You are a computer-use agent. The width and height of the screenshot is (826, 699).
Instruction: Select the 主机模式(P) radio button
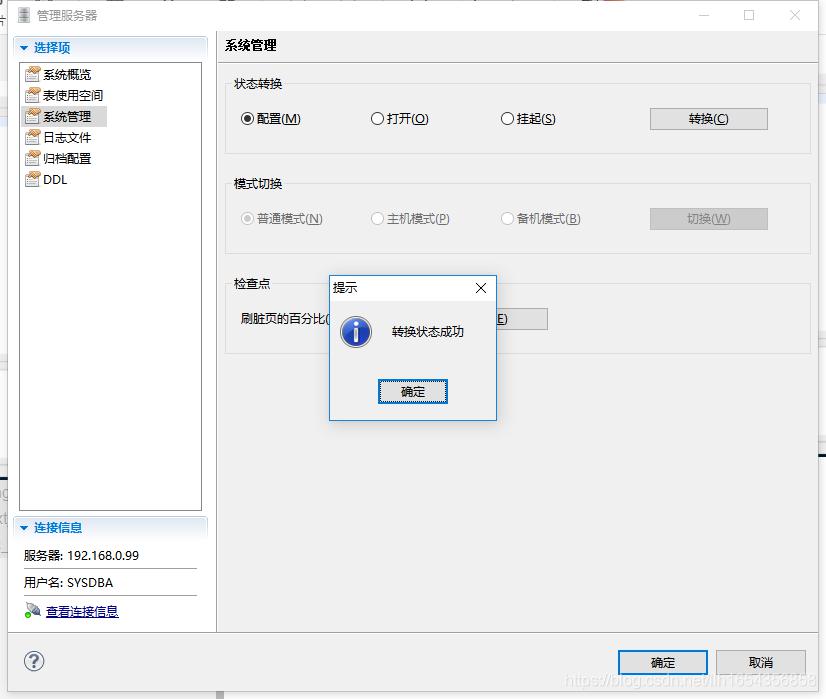377,219
